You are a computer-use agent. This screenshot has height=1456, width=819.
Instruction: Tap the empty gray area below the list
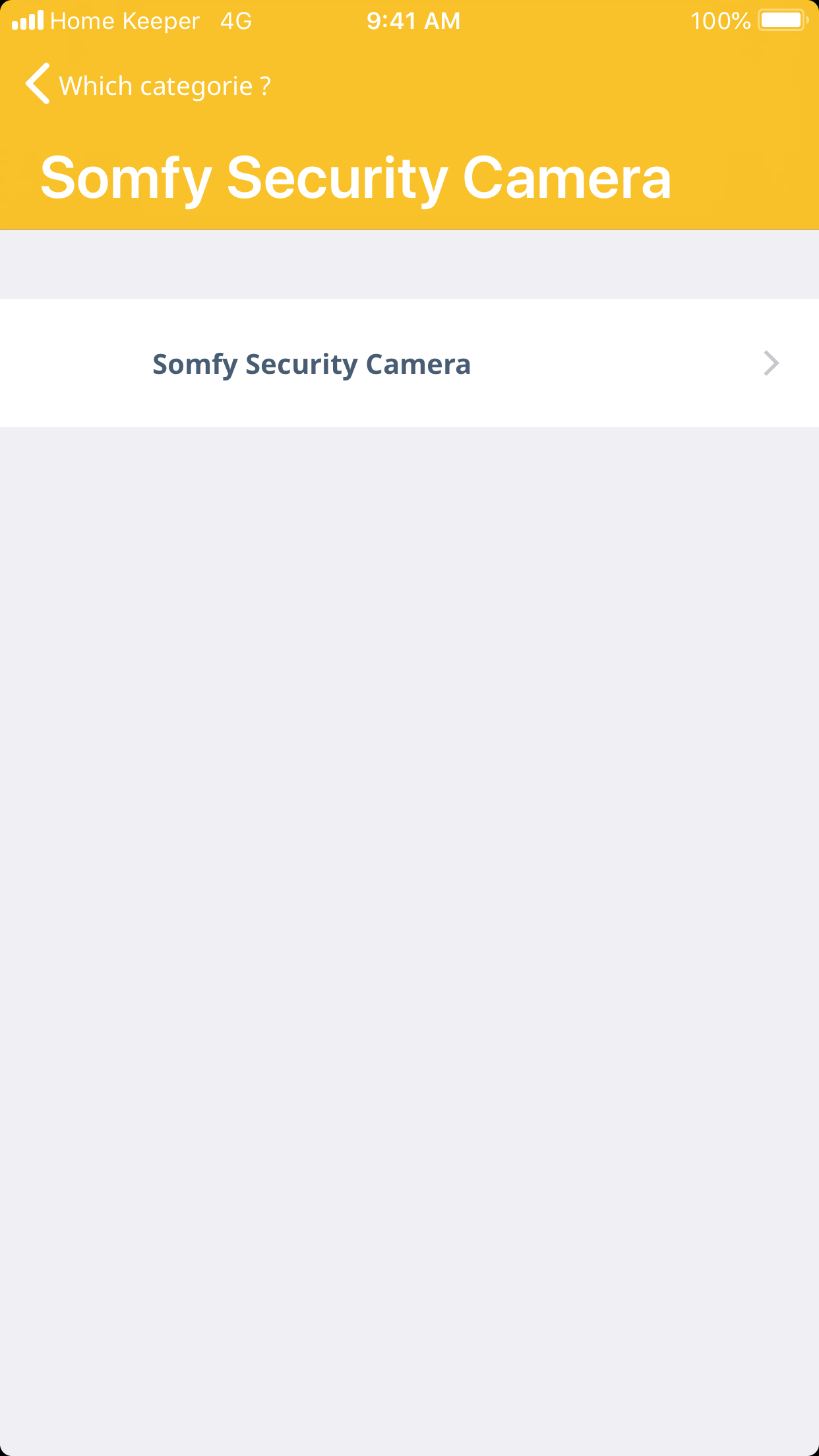[409, 923]
